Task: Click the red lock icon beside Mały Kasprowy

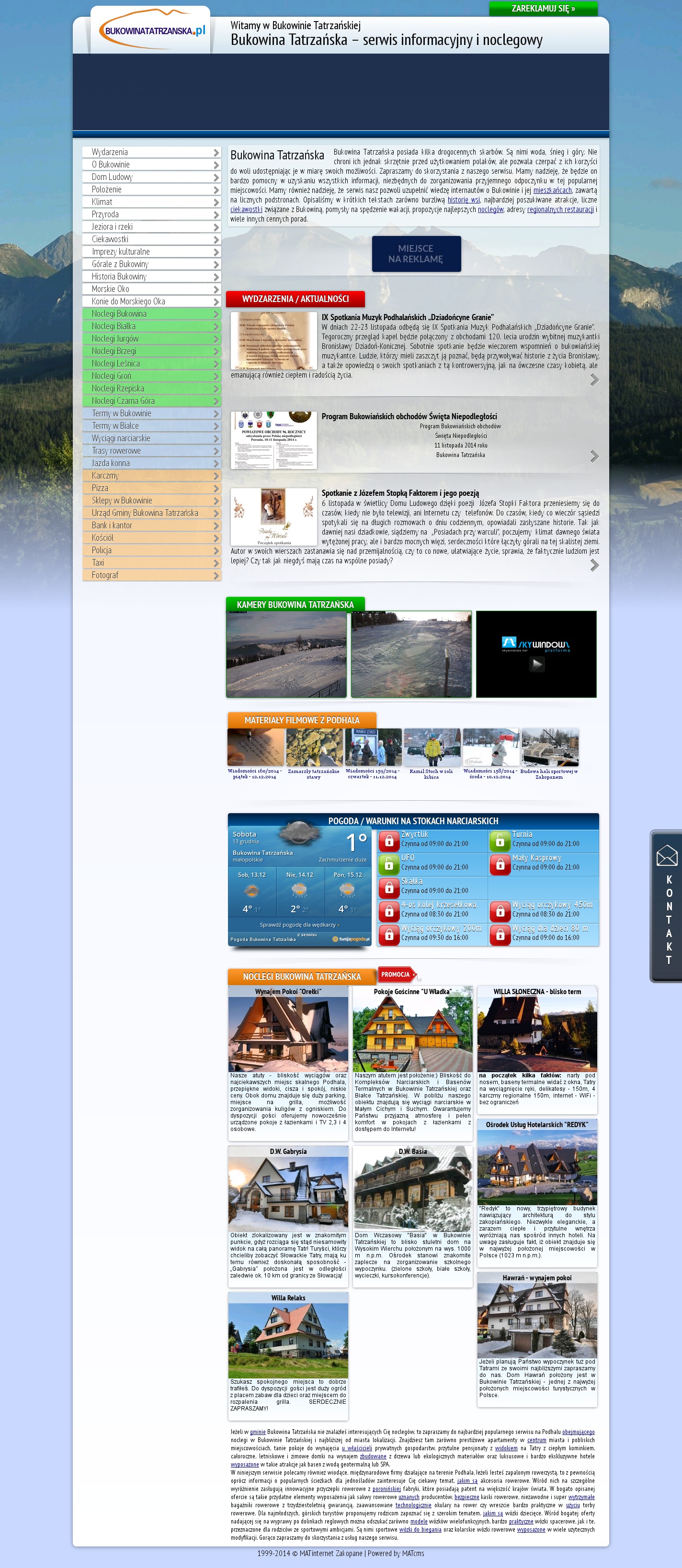Action: click(x=500, y=864)
